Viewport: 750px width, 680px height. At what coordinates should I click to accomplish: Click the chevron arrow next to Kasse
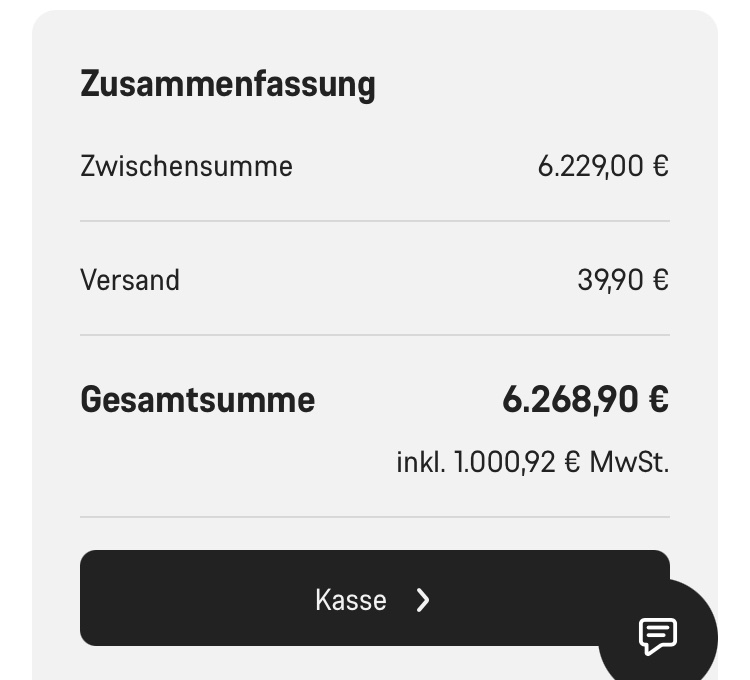423,600
